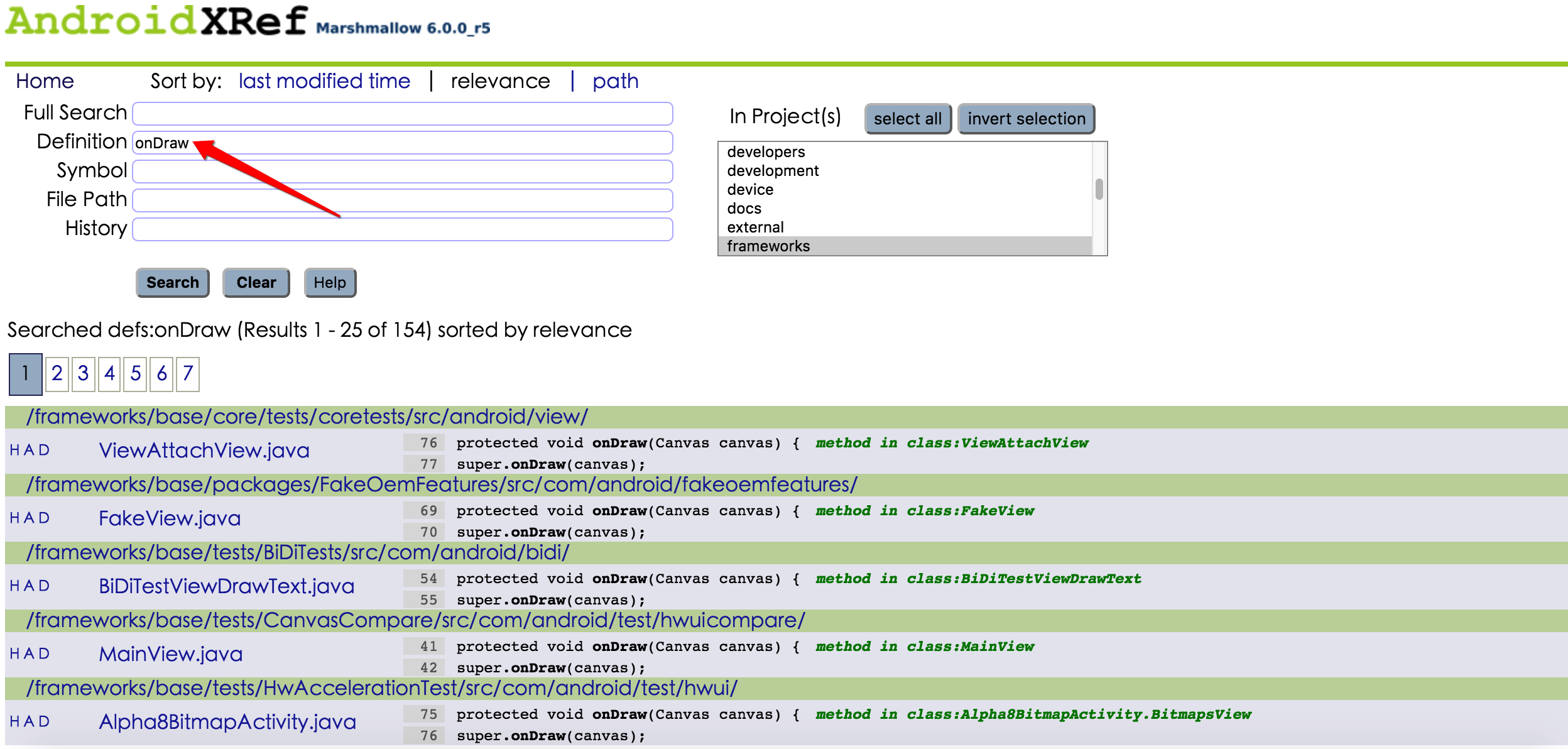Select device in the project list

905,189
